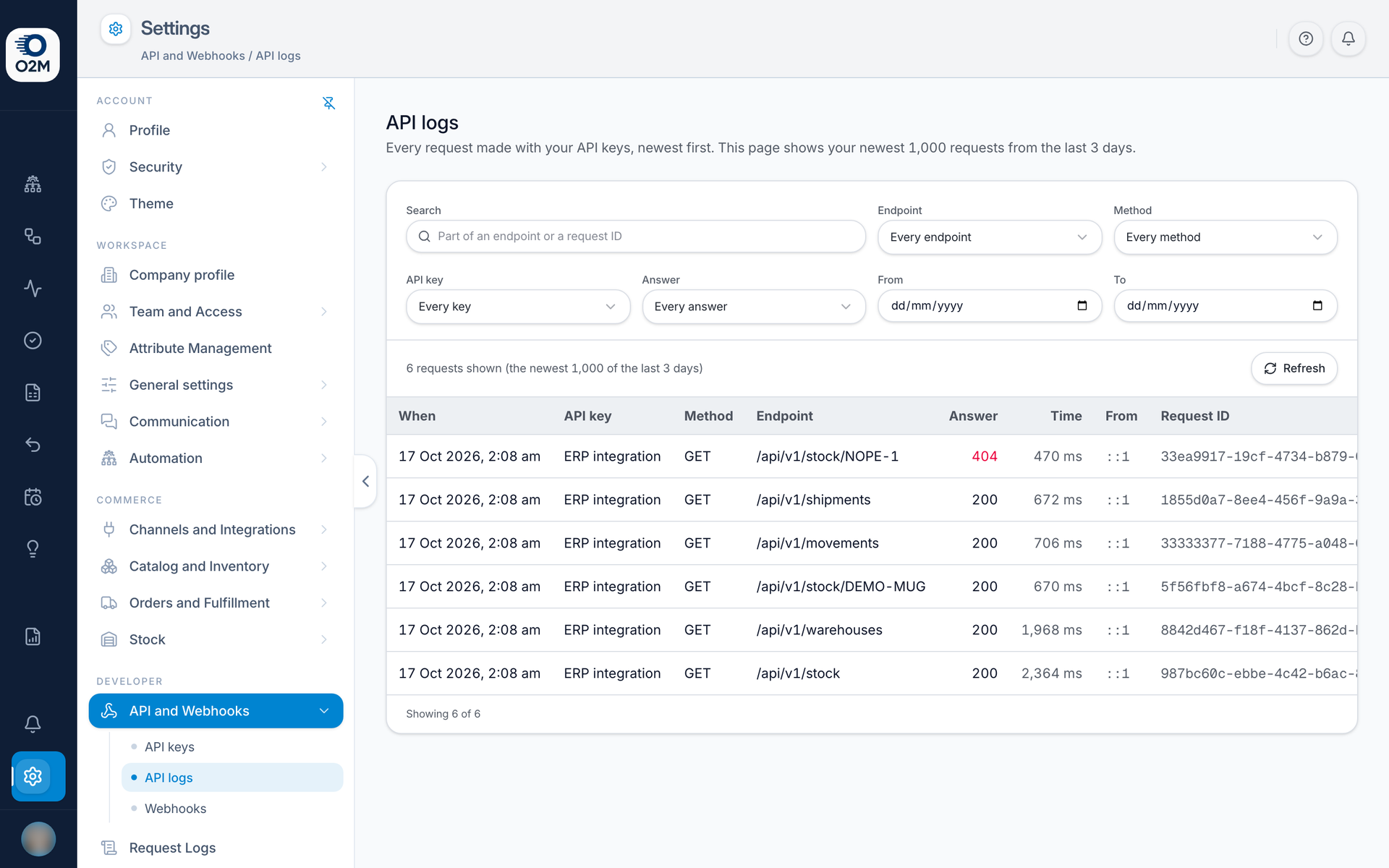
Task: Expand Team and Access submenu
Action: coord(324,312)
